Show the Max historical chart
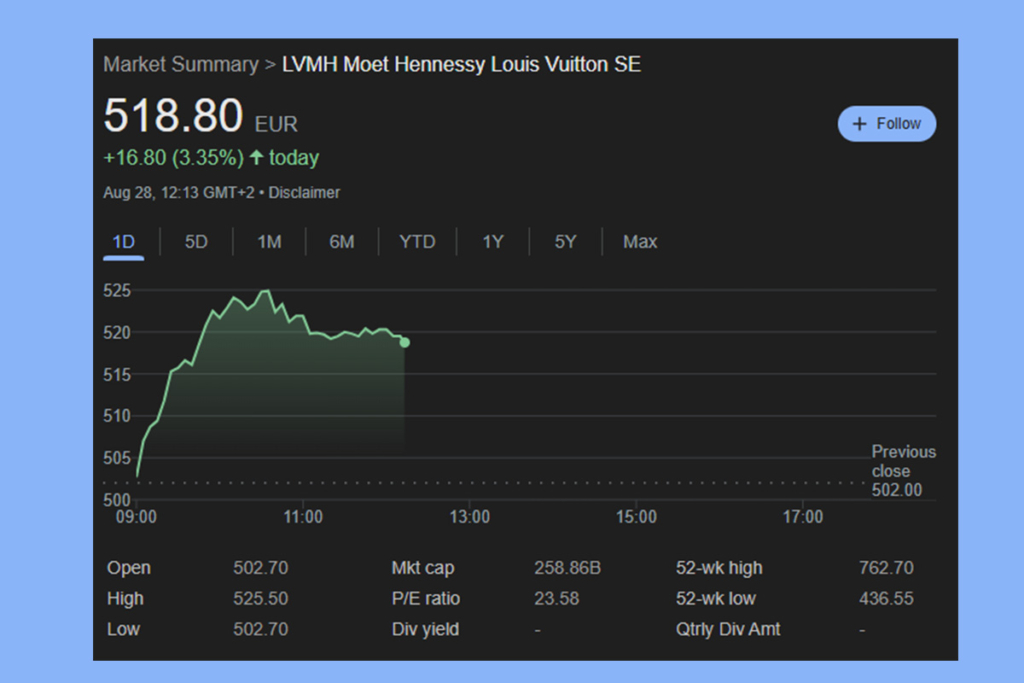This screenshot has width=1024, height=683. 639,242
